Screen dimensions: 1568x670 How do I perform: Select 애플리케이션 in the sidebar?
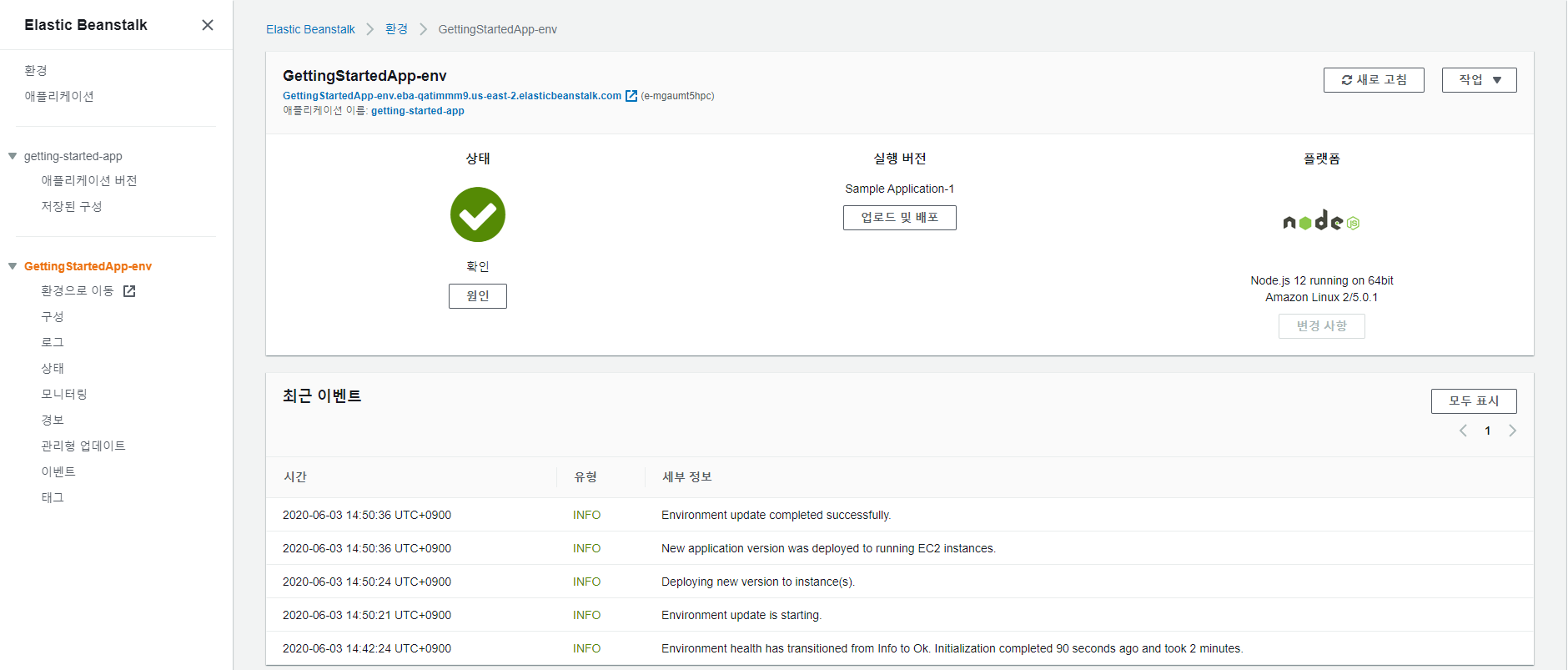(59, 97)
